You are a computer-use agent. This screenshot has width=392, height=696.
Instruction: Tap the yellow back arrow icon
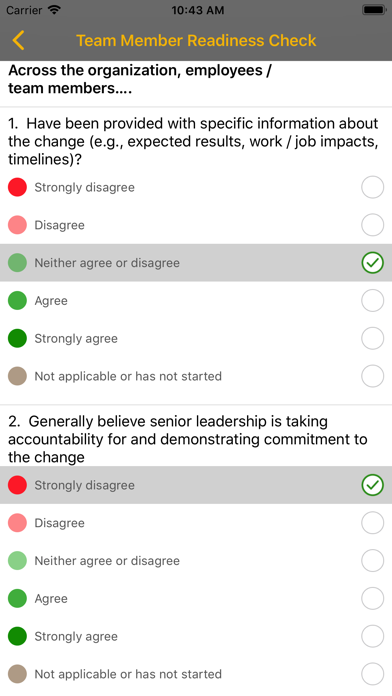[18, 40]
